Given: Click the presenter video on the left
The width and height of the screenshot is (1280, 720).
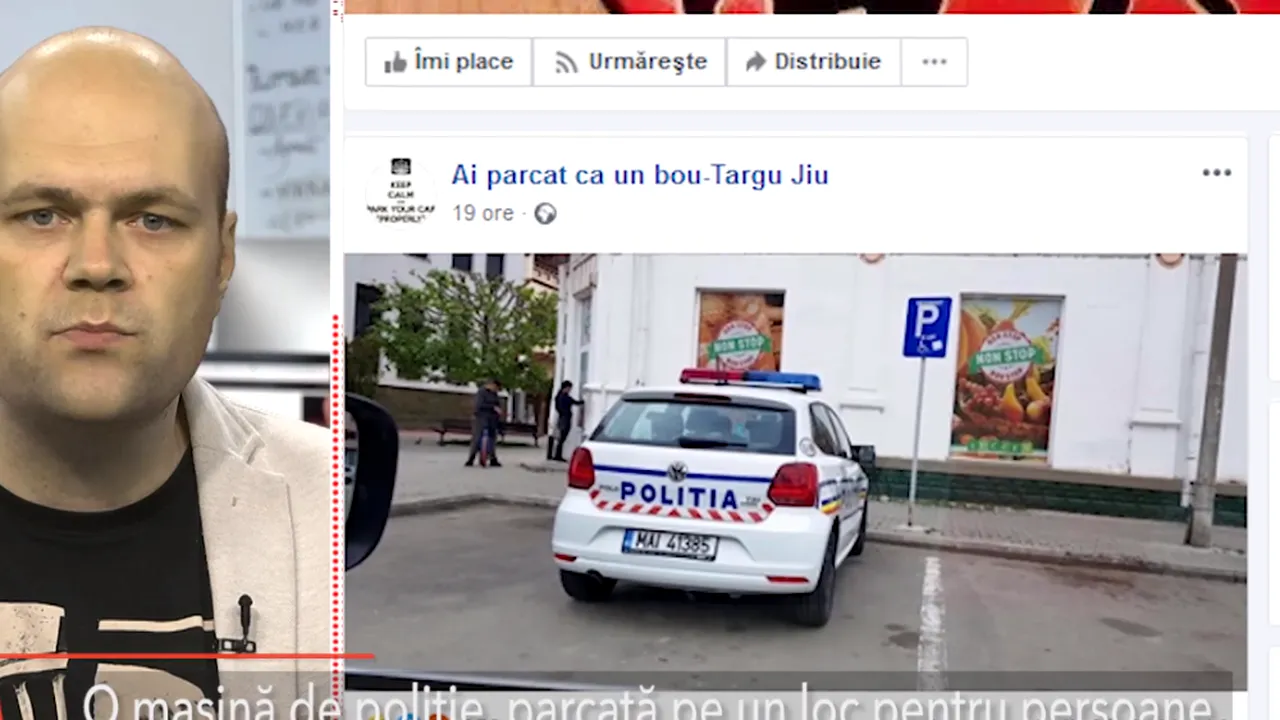Looking at the screenshot, I should pos(160,350).
